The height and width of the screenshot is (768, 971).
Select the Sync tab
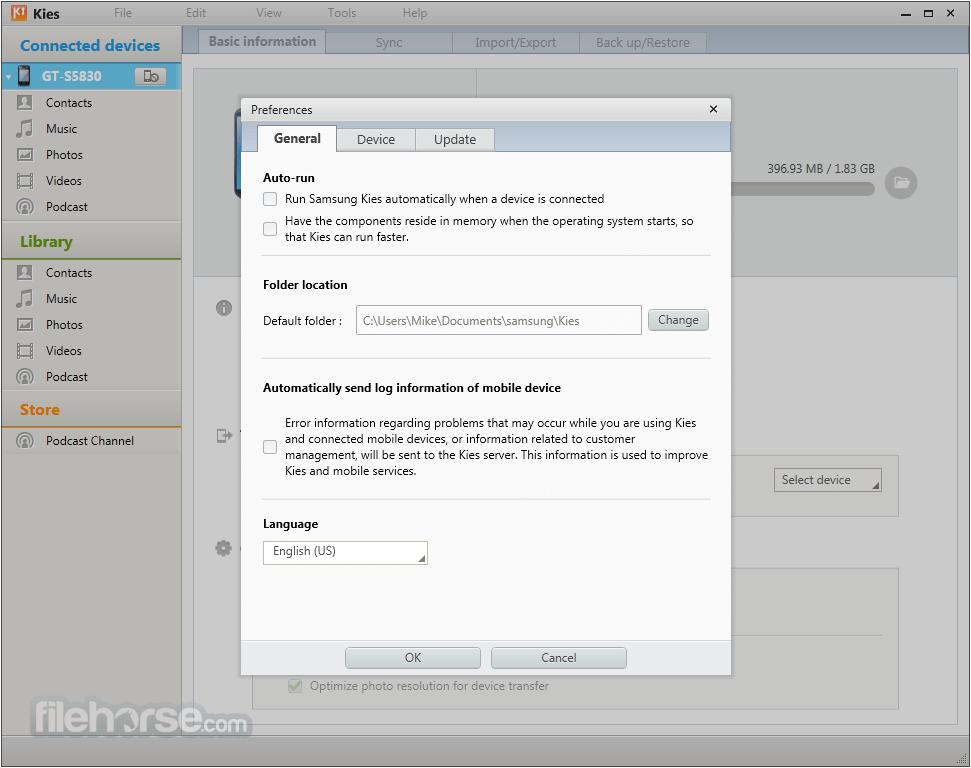(x=389, y=43)
